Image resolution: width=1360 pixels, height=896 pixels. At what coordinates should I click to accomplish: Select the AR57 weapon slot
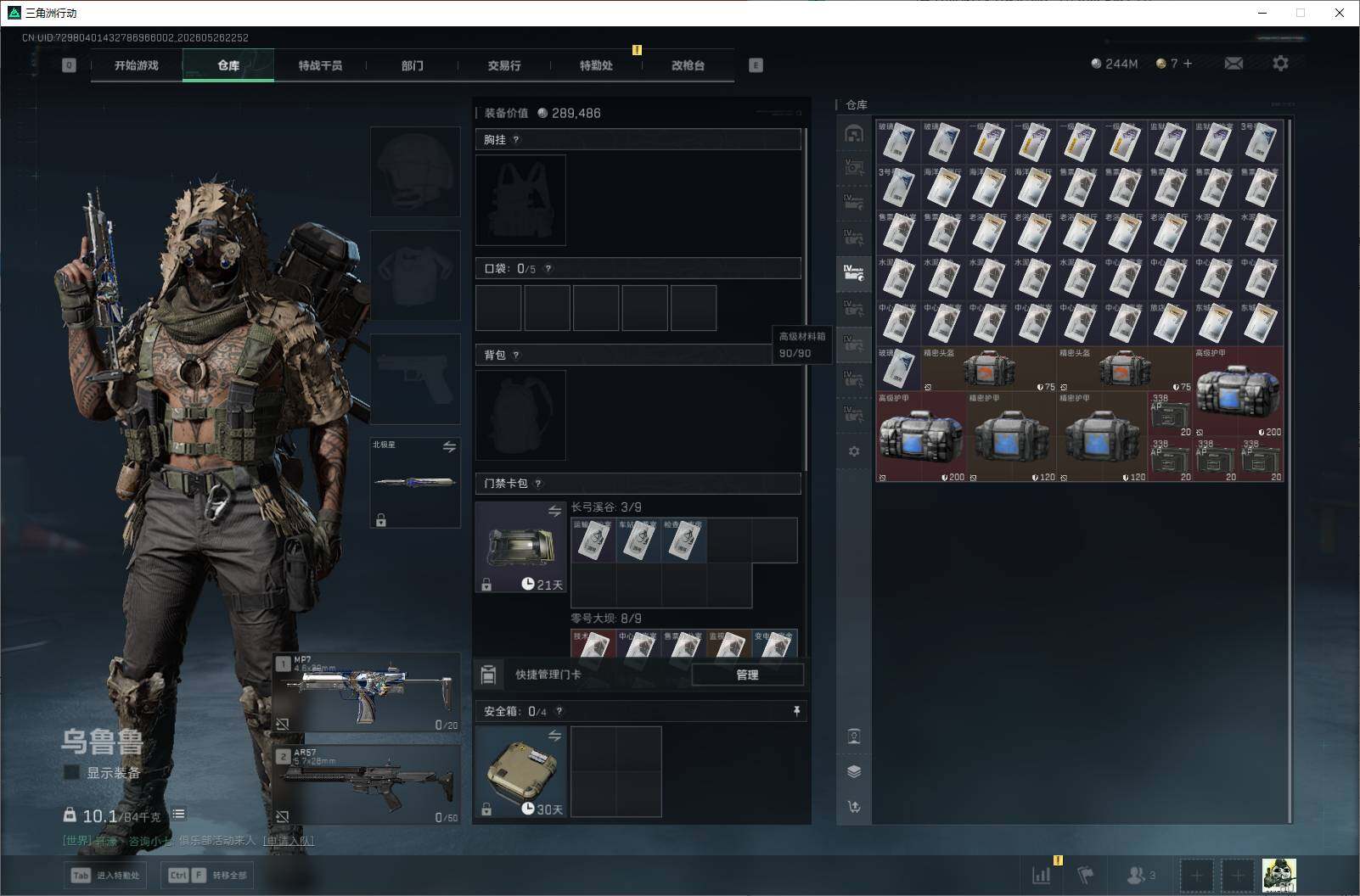367,784
